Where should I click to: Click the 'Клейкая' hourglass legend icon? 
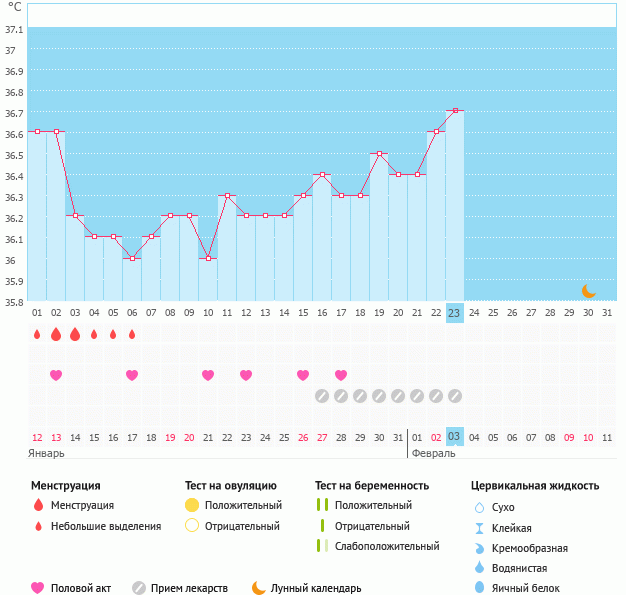(x=479, y=528)
